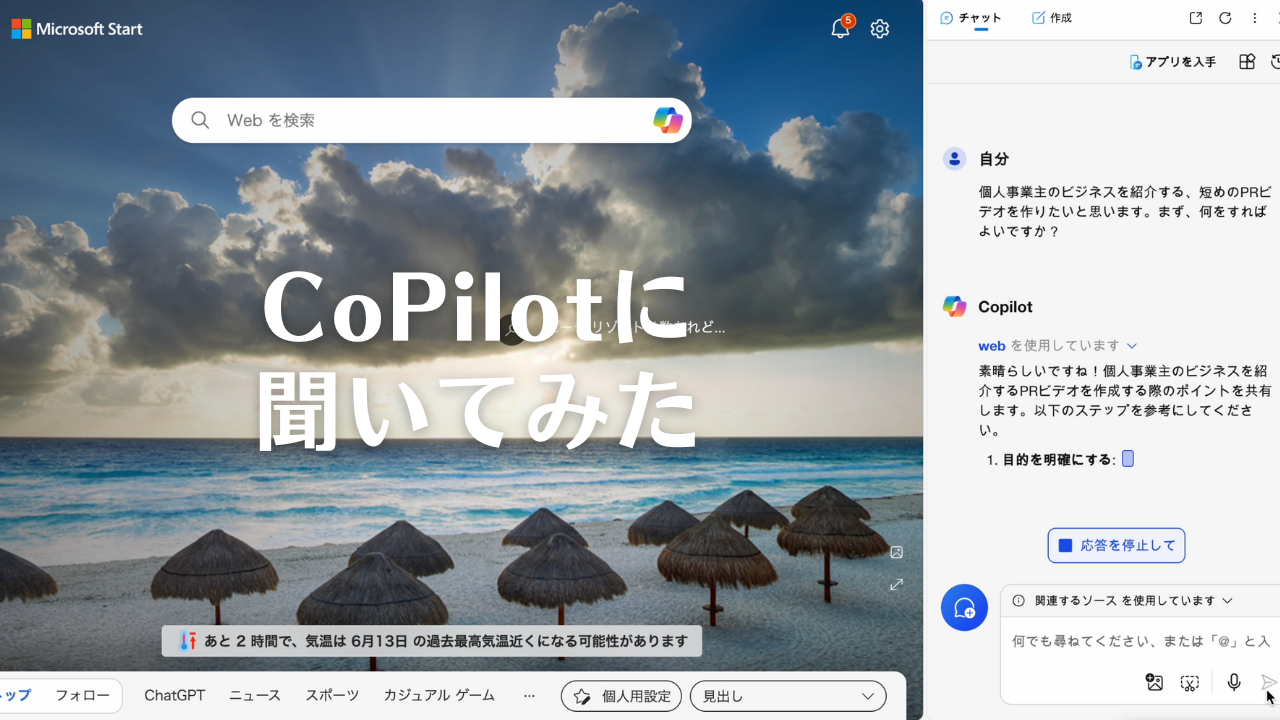Open the カジュアル ゲーム feed tab

click(439, 696)
